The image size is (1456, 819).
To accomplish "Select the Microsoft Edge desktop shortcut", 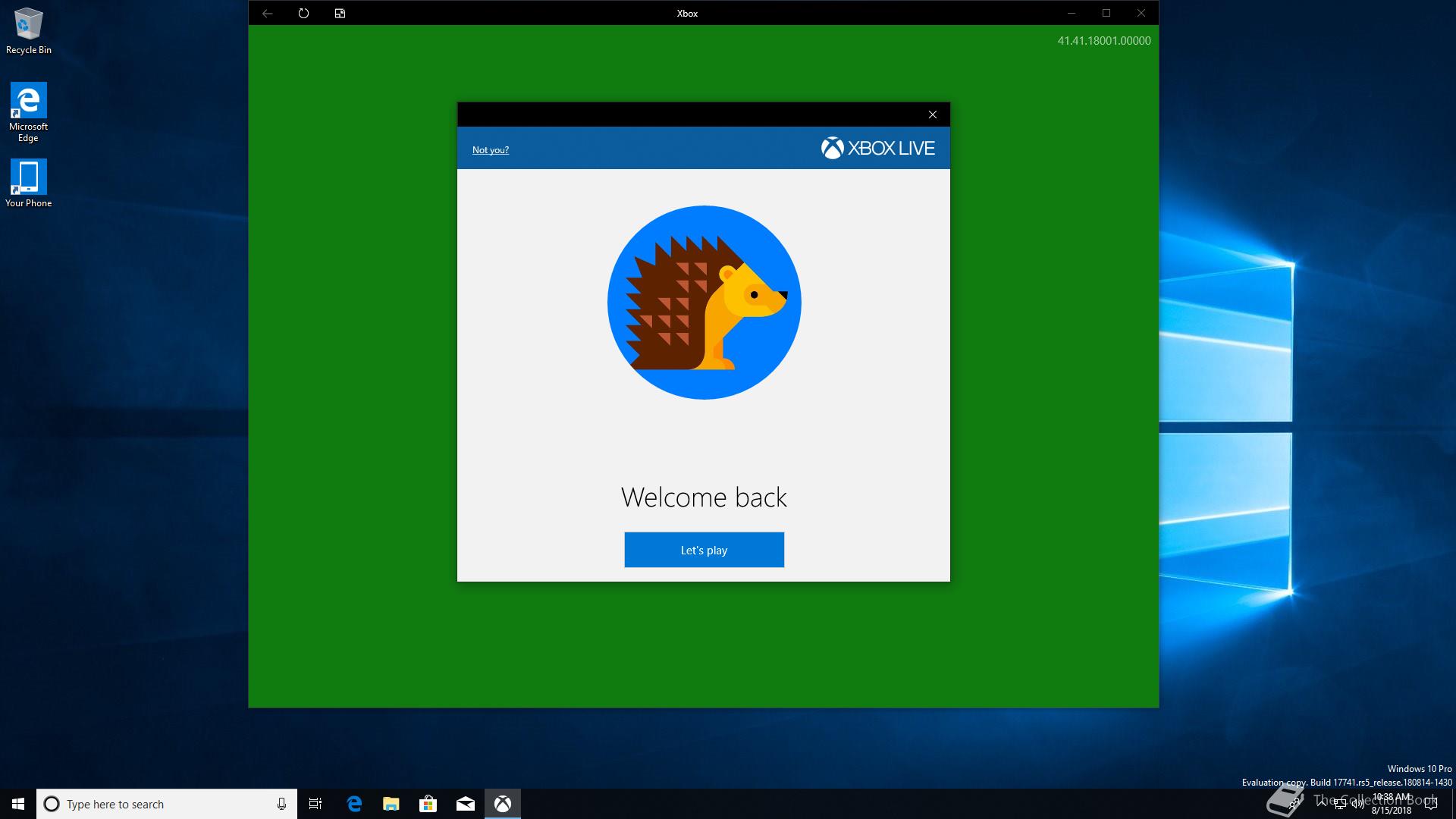I will pos(29,111).
